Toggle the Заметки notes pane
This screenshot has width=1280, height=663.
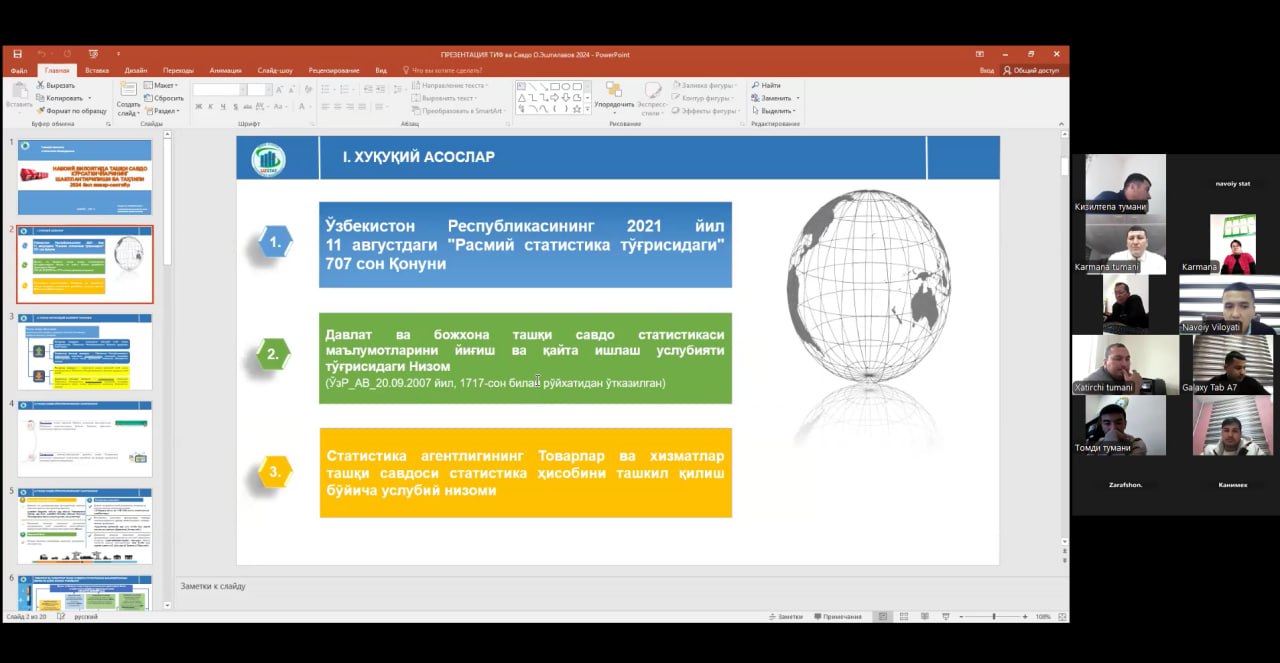tap(786, 617)
